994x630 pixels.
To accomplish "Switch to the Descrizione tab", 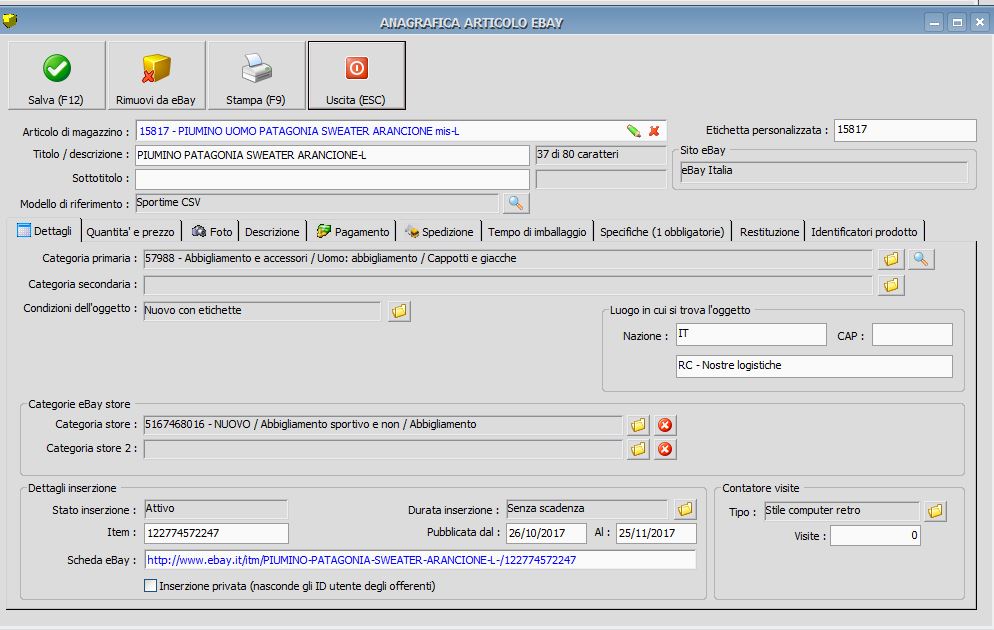I will point(272,232).
